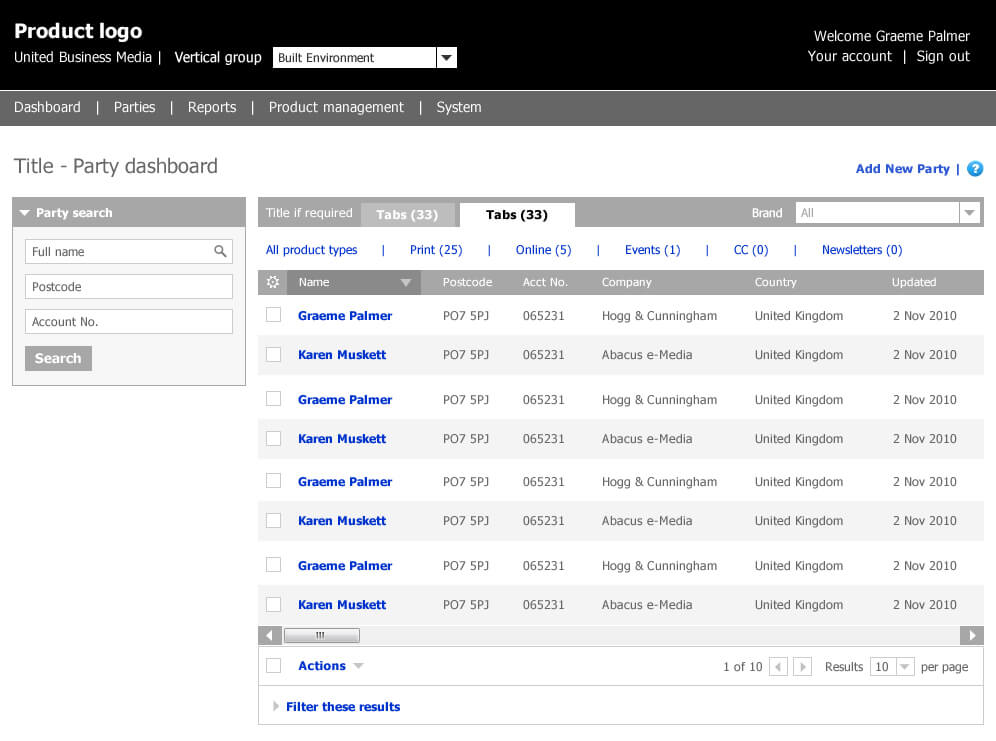Switch to the inactive grey Tabs (33) tab
The height and width of the screenshot is (741, 996).
407,215
